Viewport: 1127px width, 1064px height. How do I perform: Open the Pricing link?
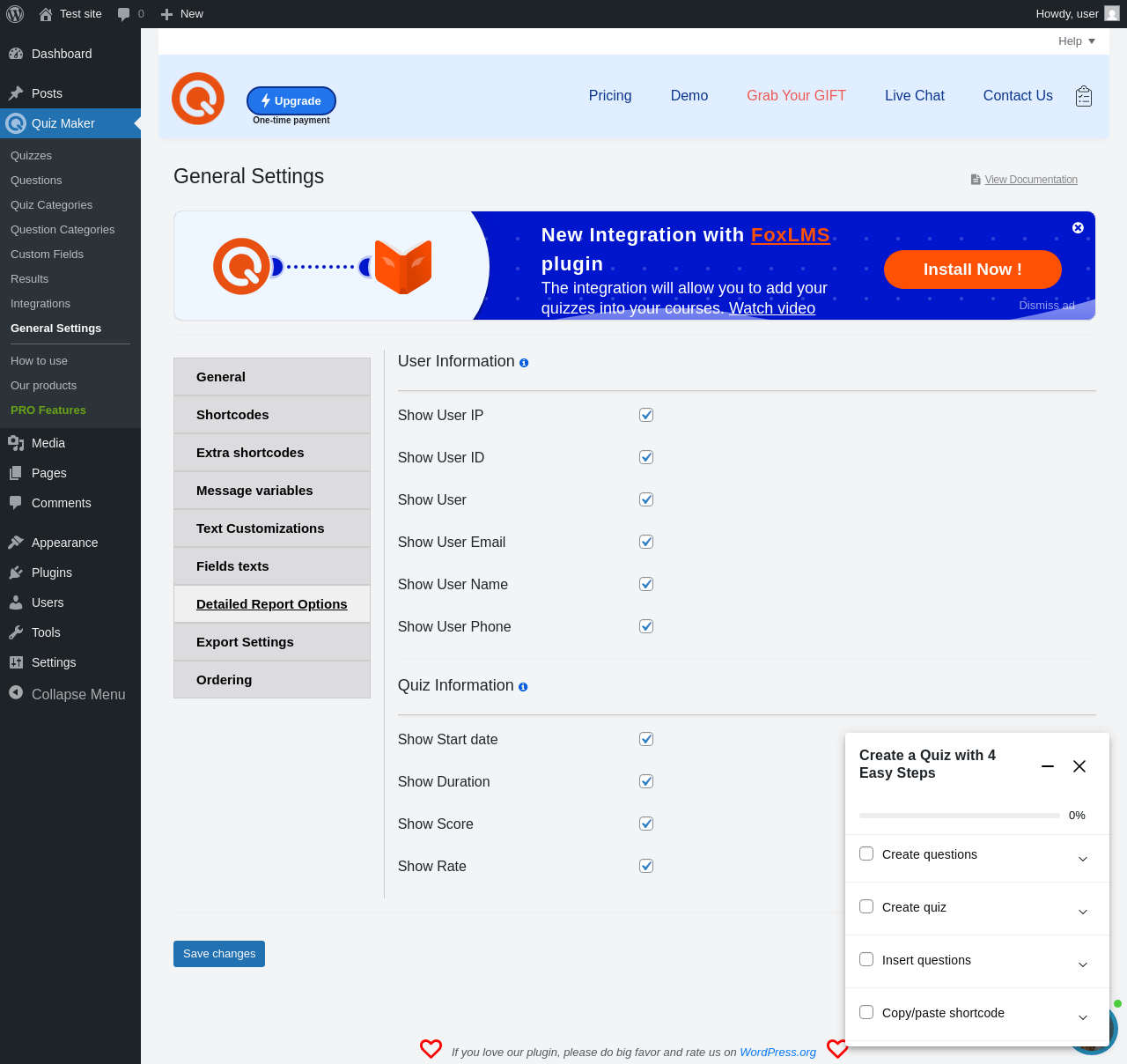pyautogui.click(x=610, y=96)
